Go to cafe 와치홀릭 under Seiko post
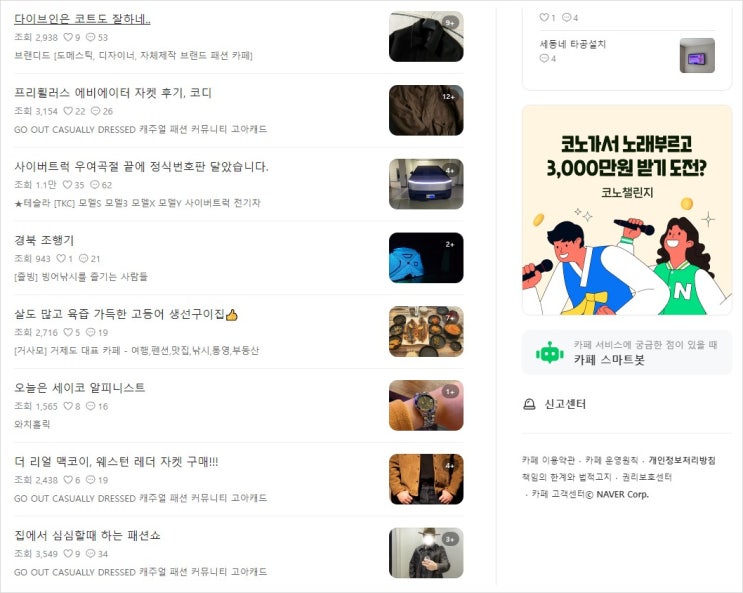Image resolution: width=743 pixels, height=593 pixels. 32,424
